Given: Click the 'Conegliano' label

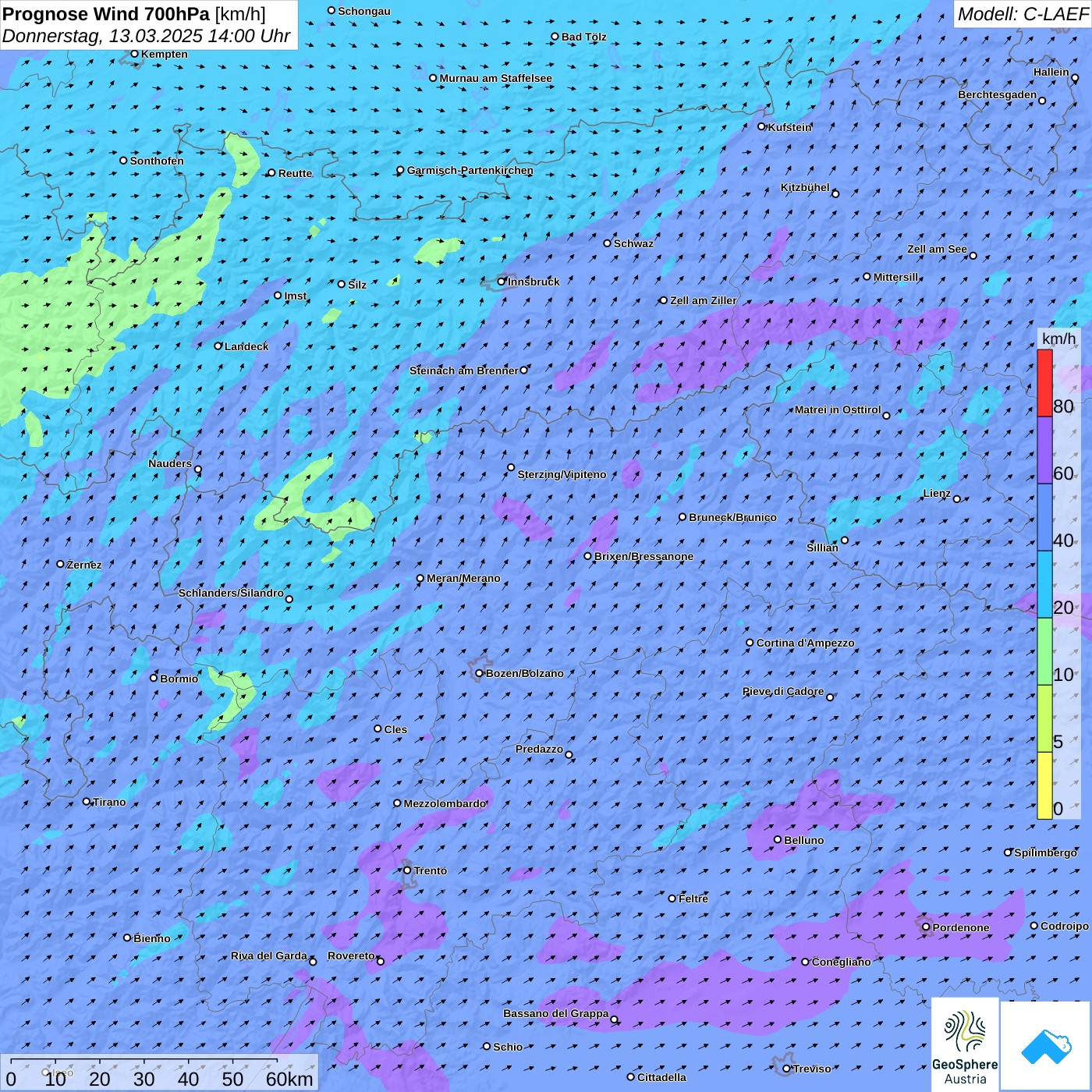Looking at the screenshot, I should [842, 962].
